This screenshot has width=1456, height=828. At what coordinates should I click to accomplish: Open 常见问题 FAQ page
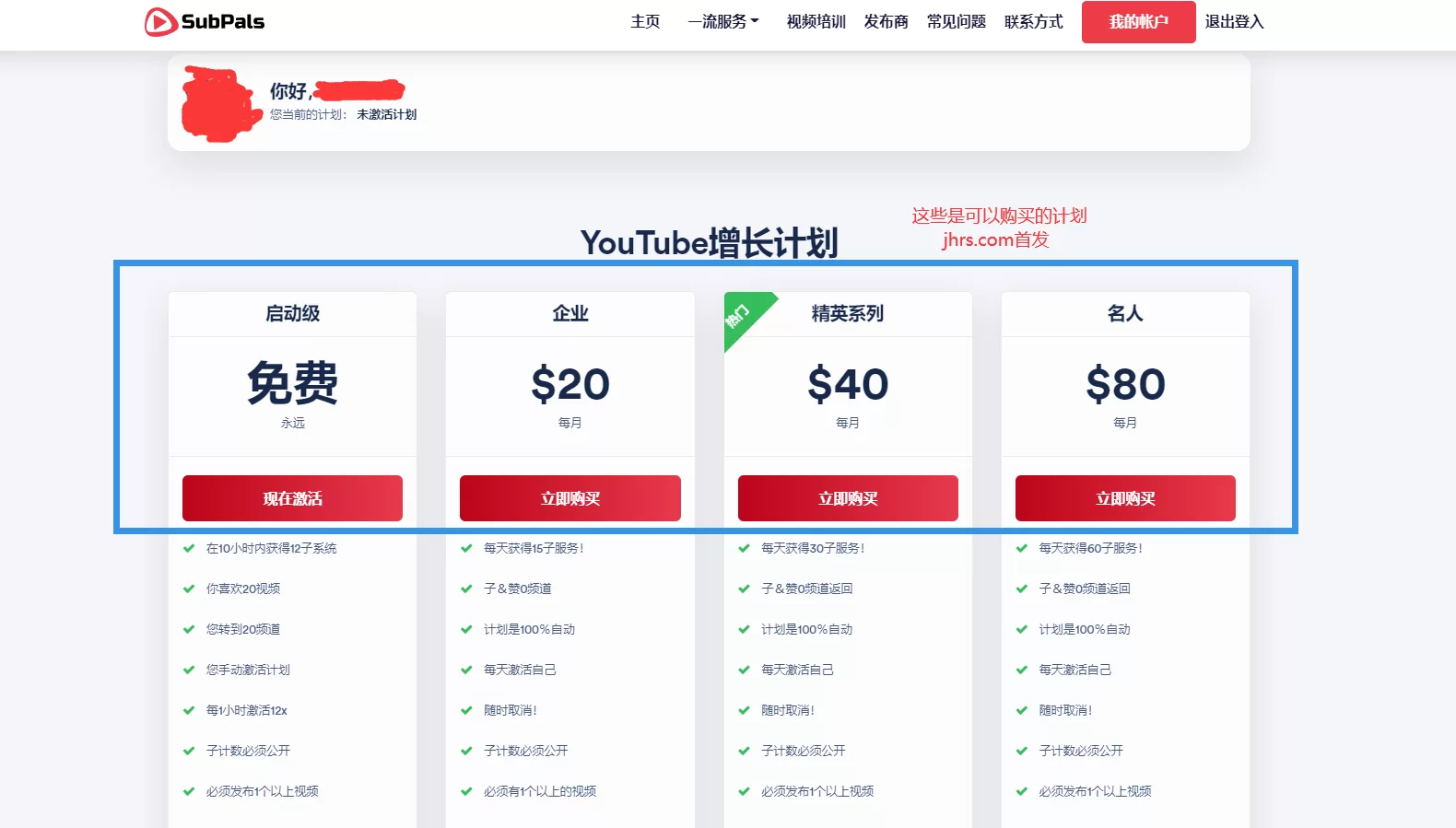click(x=956, y=21)
